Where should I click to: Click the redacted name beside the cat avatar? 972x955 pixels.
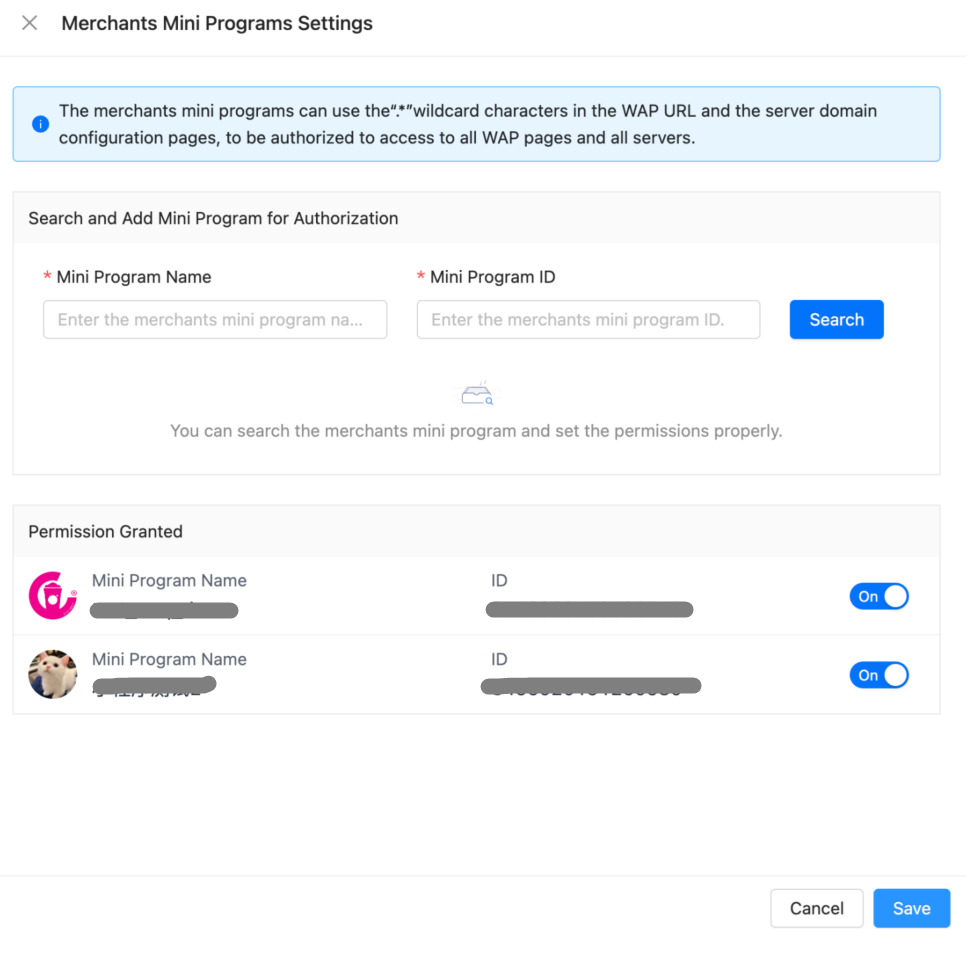click(x=155, y=686)
